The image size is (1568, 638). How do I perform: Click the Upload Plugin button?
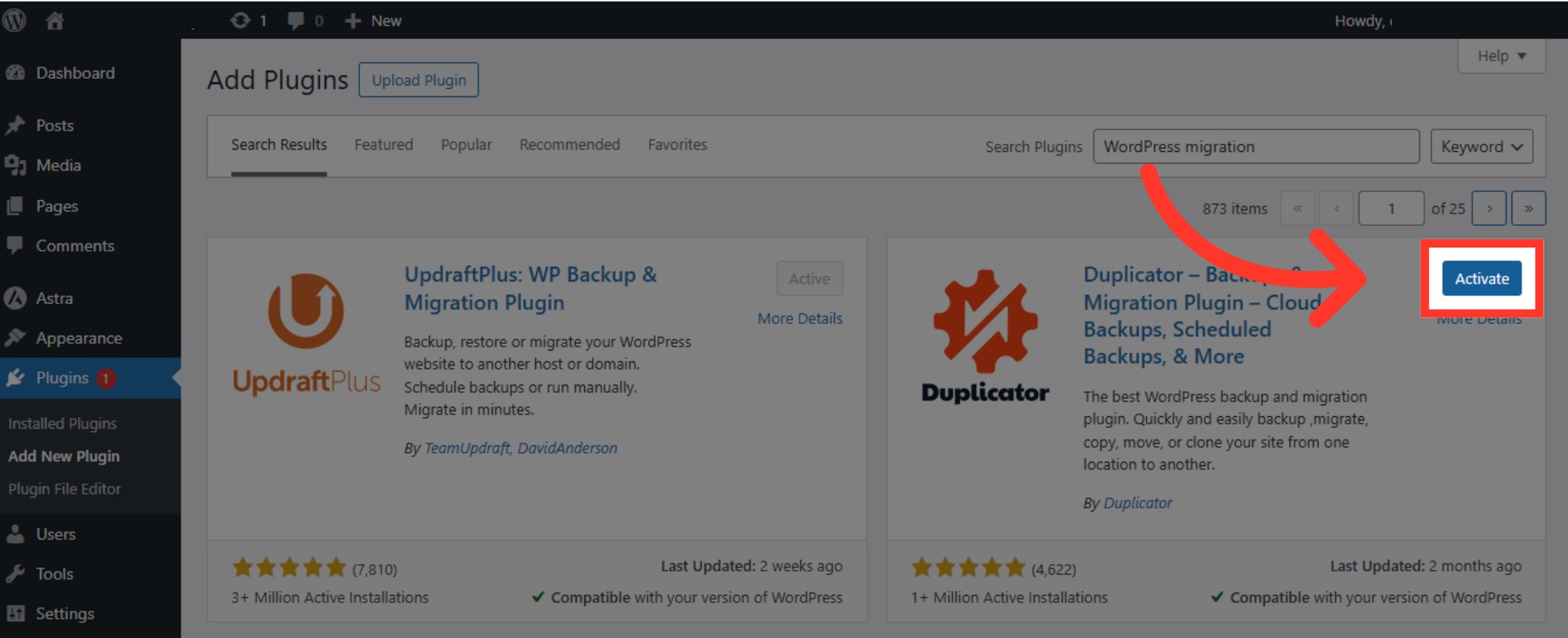419,81
